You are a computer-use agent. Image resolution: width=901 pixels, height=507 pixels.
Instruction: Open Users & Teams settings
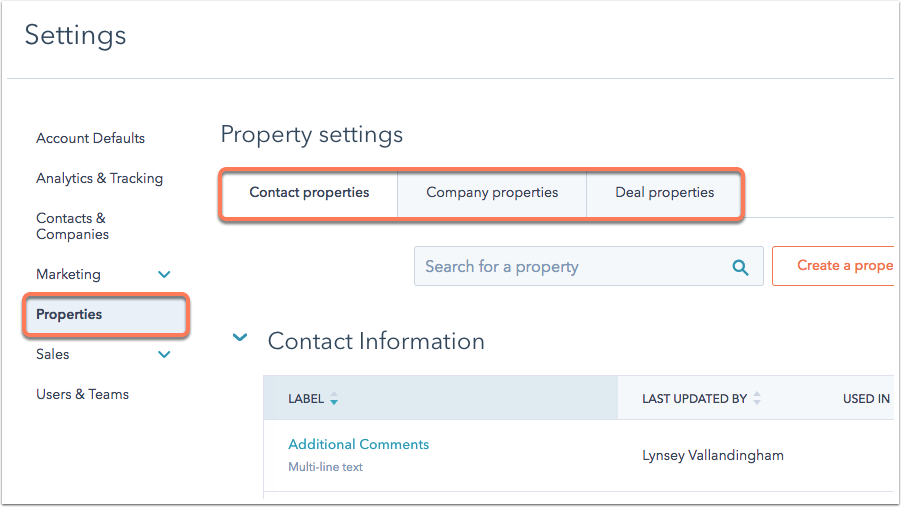pos(82,394)
